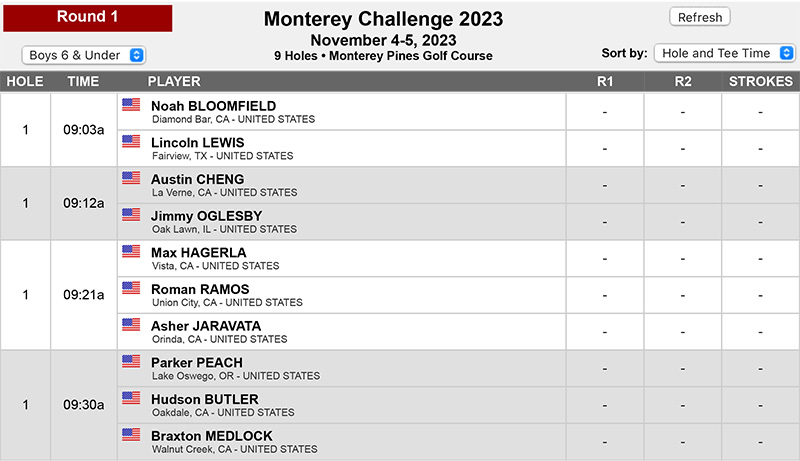Click the R1 column header
This screenshot has height=461, width=800.
605,82
